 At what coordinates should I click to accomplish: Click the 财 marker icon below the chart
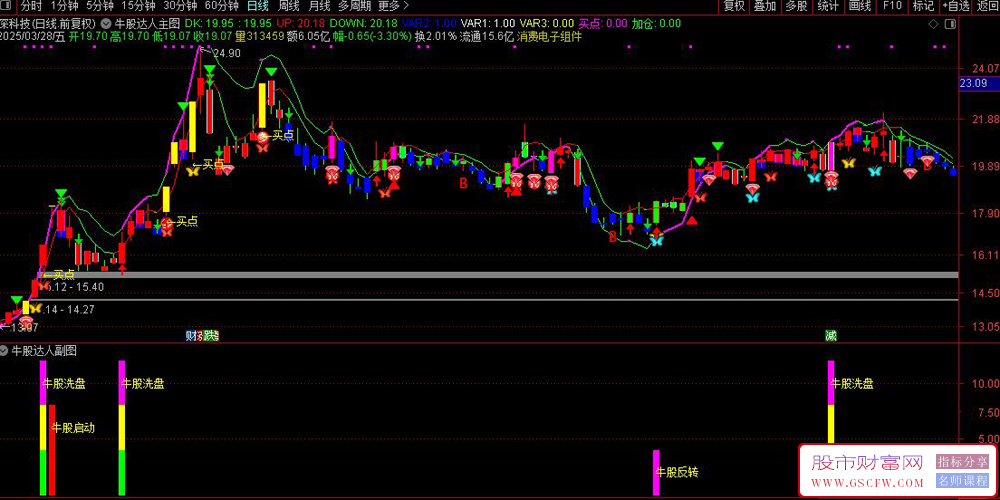click(x=191, y=335)
